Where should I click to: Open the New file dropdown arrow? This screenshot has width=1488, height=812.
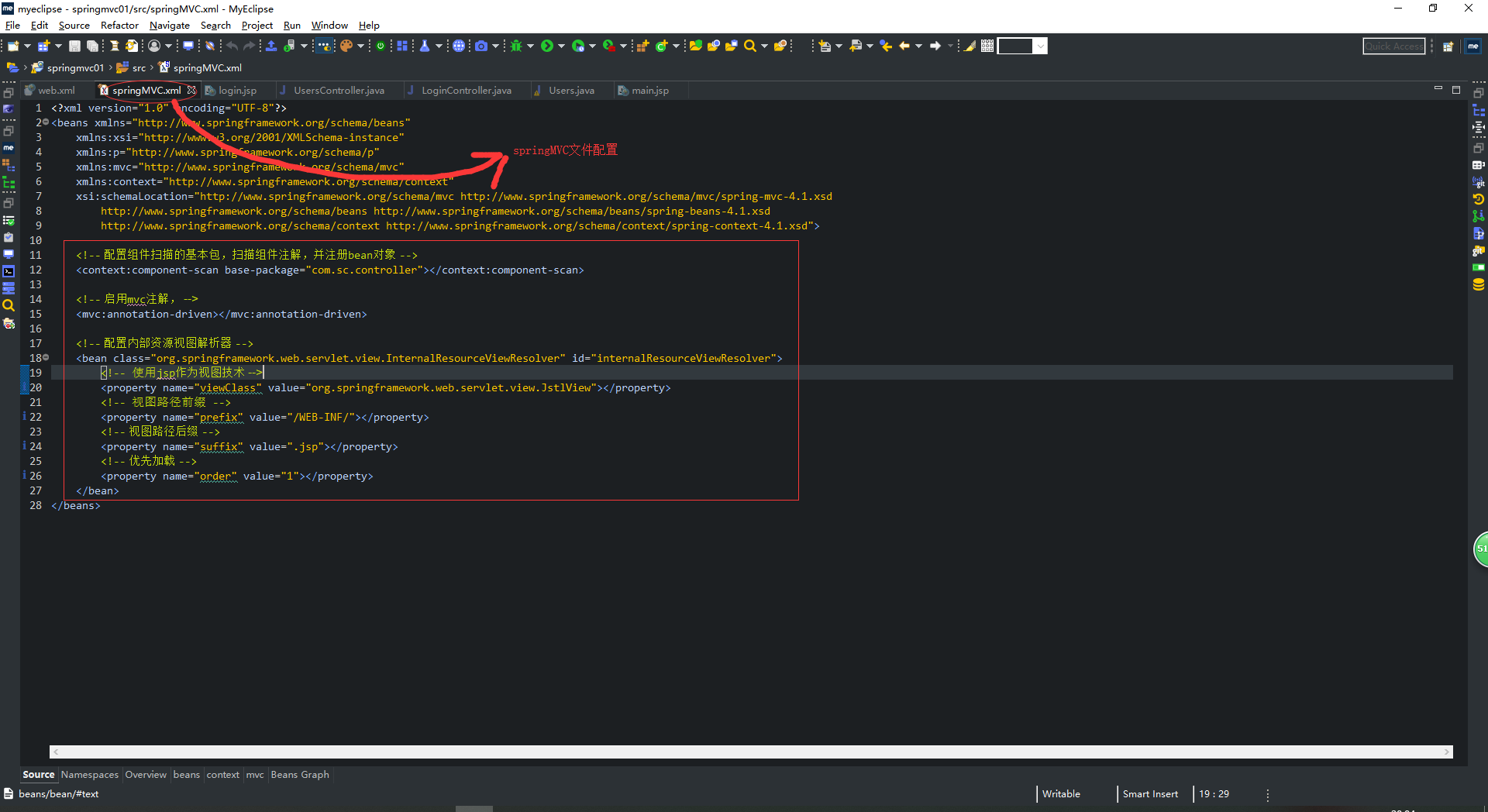tap(26, 46)
